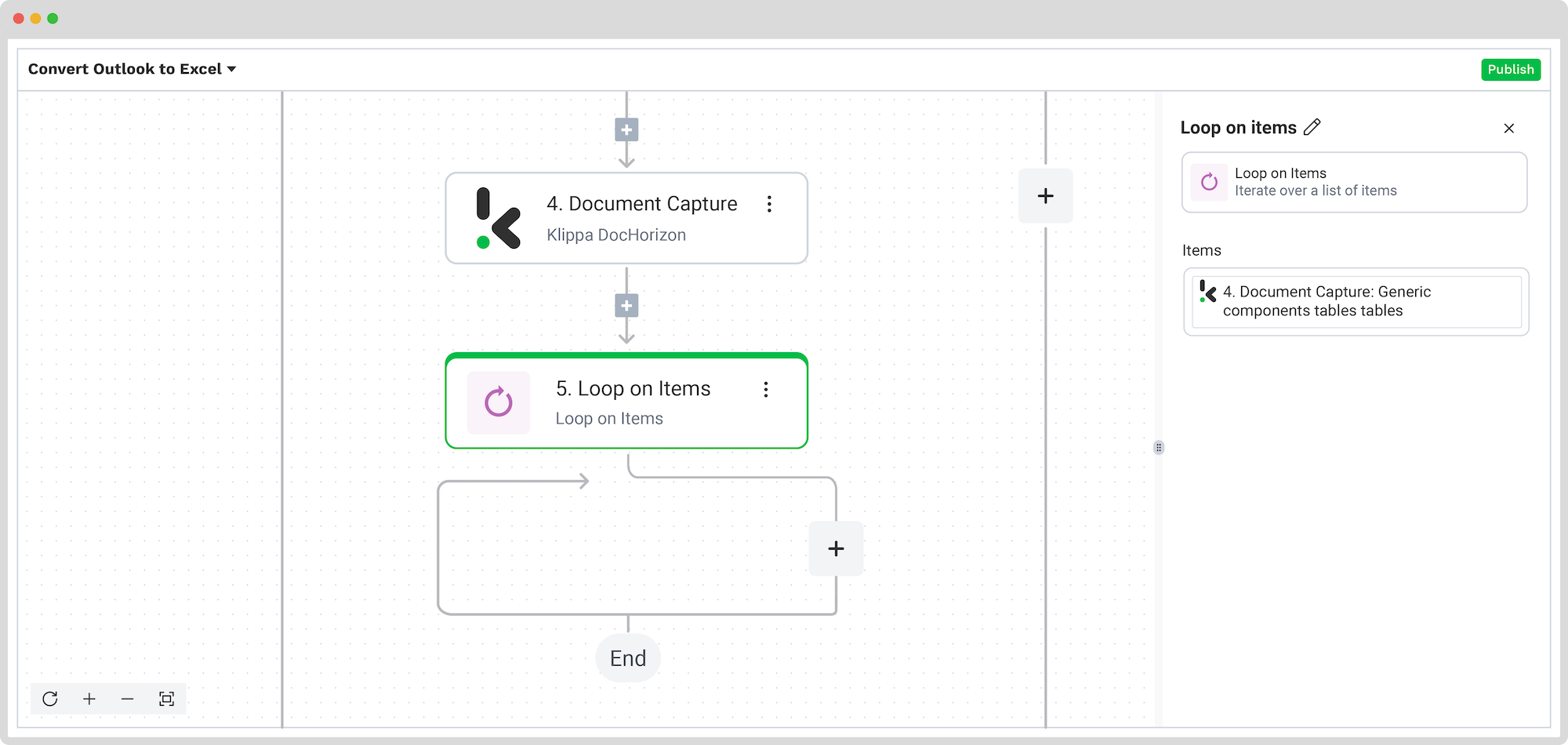This screenshot has height=745, width=1568.
Task: Open the Loop on Items step three-dot menu
Action: coord(766,390)
